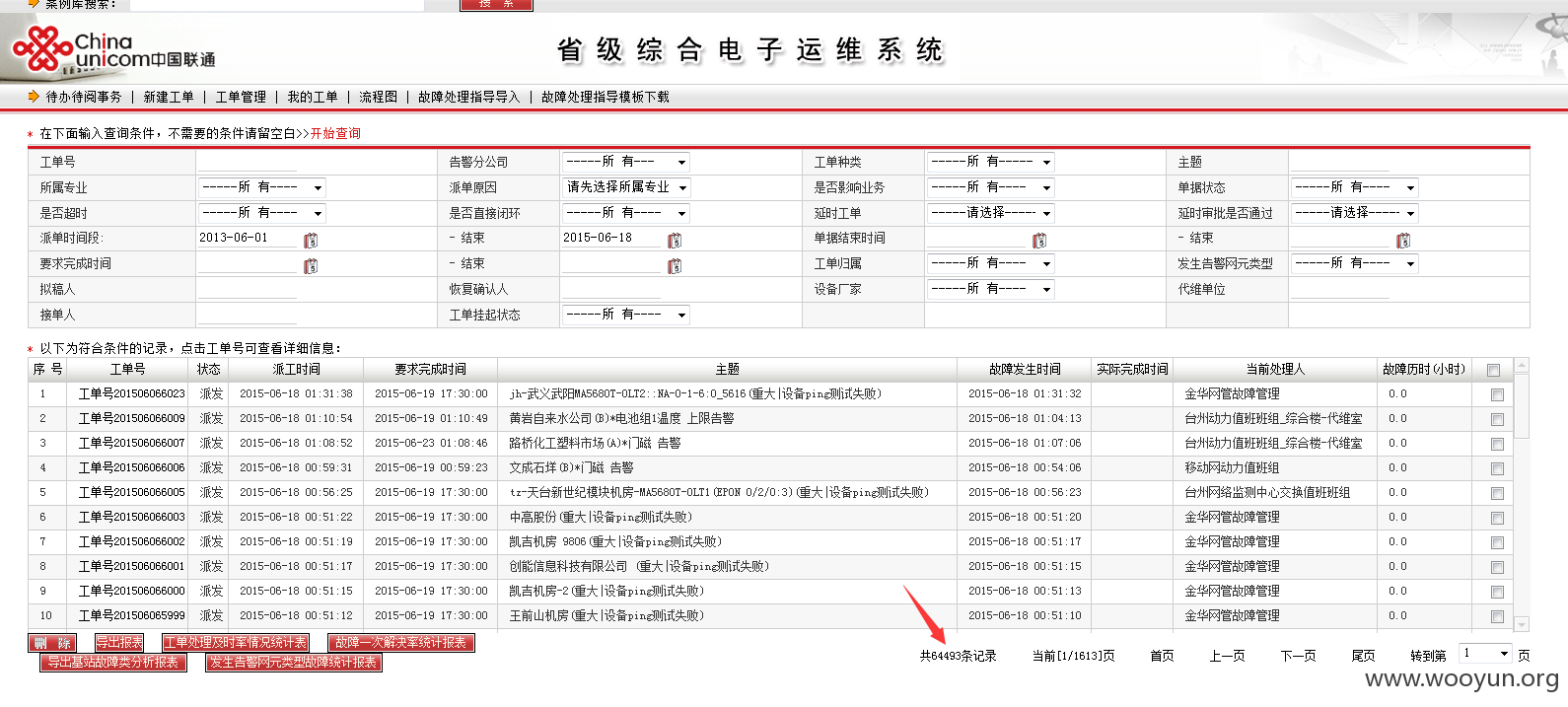Check the box for 工单号201506066023 row

point(1497,394)
